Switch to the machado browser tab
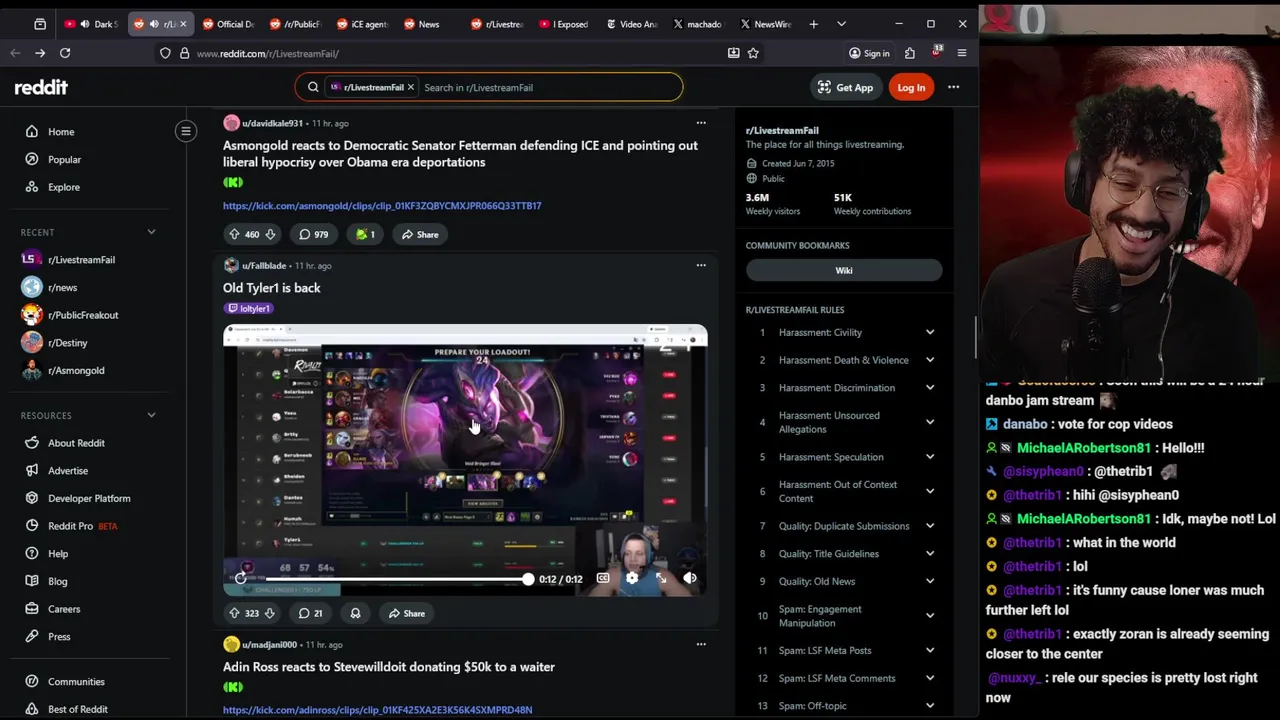Screen dimensions: 1280x720 click(699, 24)
